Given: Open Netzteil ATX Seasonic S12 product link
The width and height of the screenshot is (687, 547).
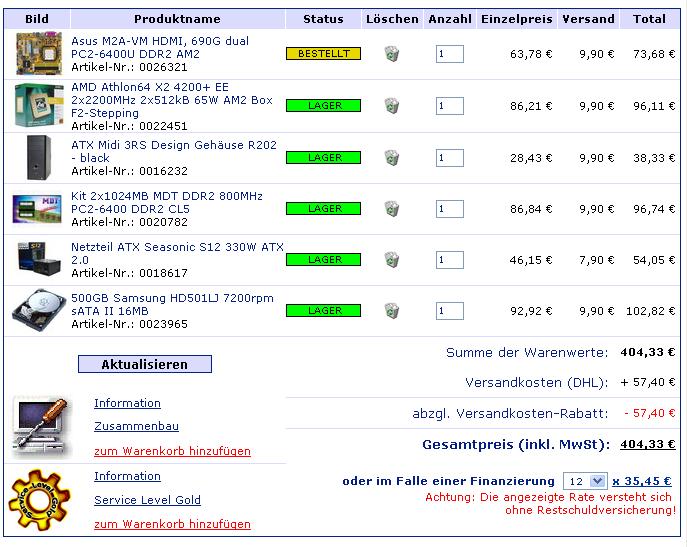Looking at the screenshot, I should tap(177, 253).
